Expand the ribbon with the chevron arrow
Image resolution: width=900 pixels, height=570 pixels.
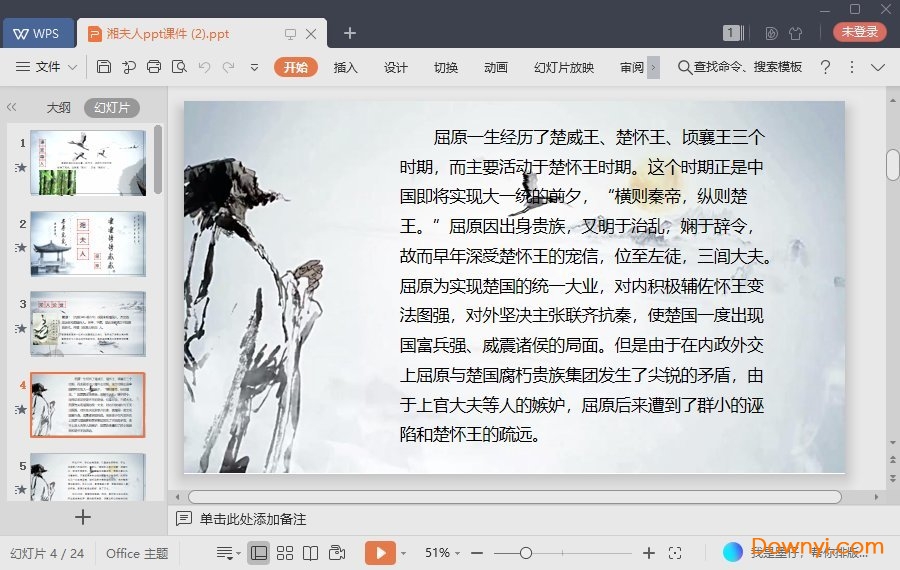coord(878,67)
